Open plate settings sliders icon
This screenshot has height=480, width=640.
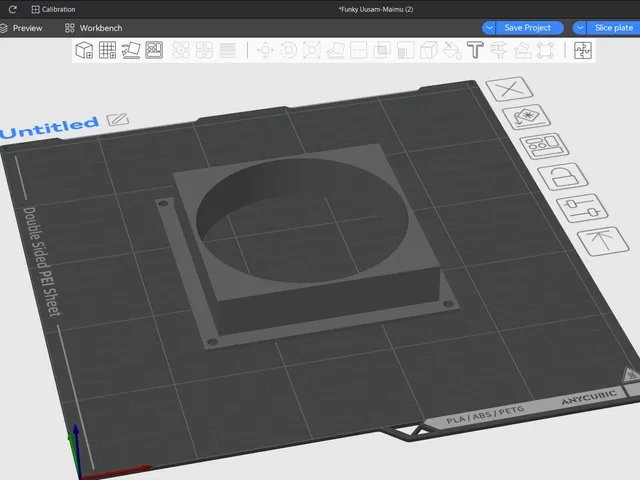click(582, 208)
